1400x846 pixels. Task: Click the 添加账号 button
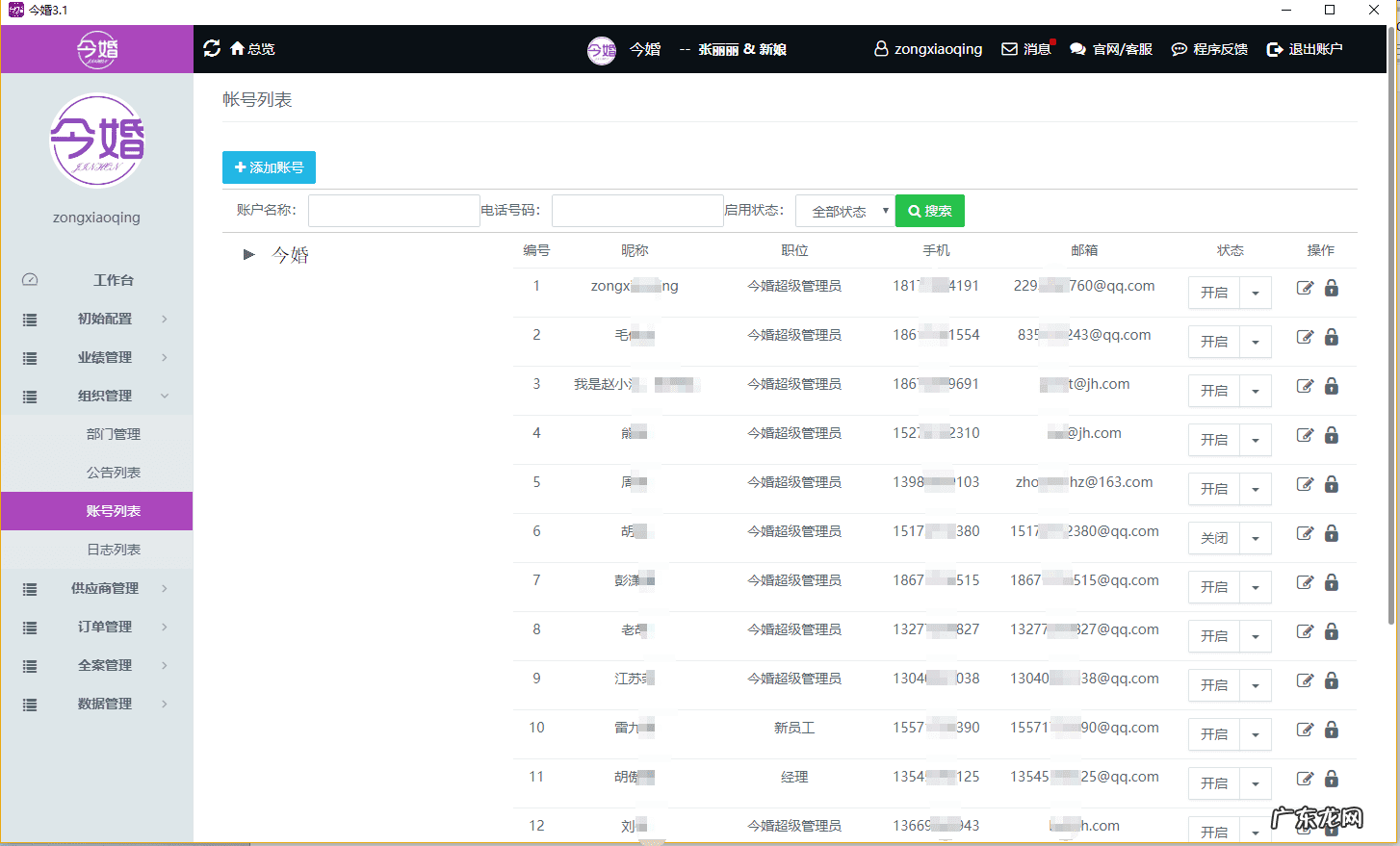coord(269,167)
